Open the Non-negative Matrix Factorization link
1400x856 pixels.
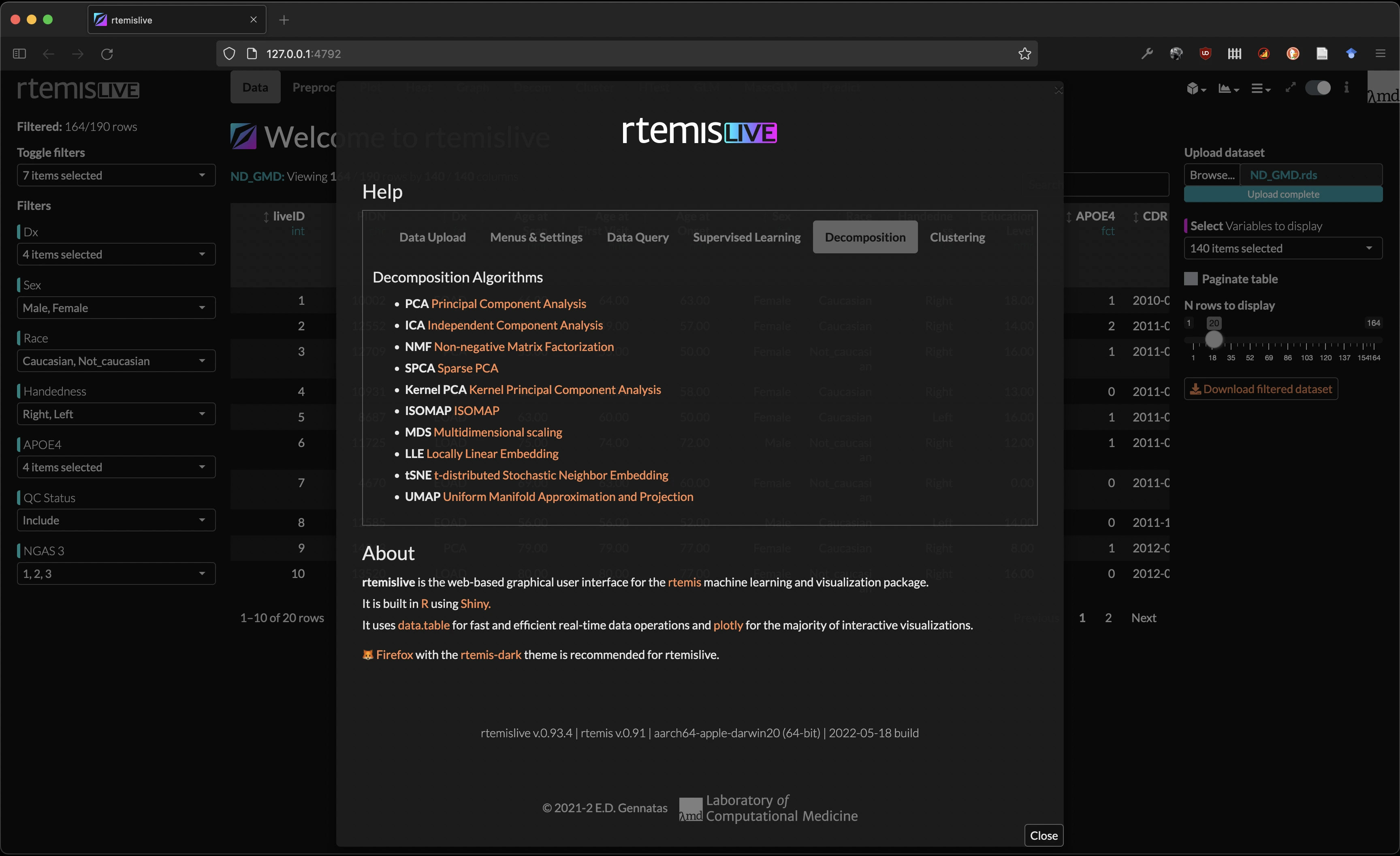524,347
